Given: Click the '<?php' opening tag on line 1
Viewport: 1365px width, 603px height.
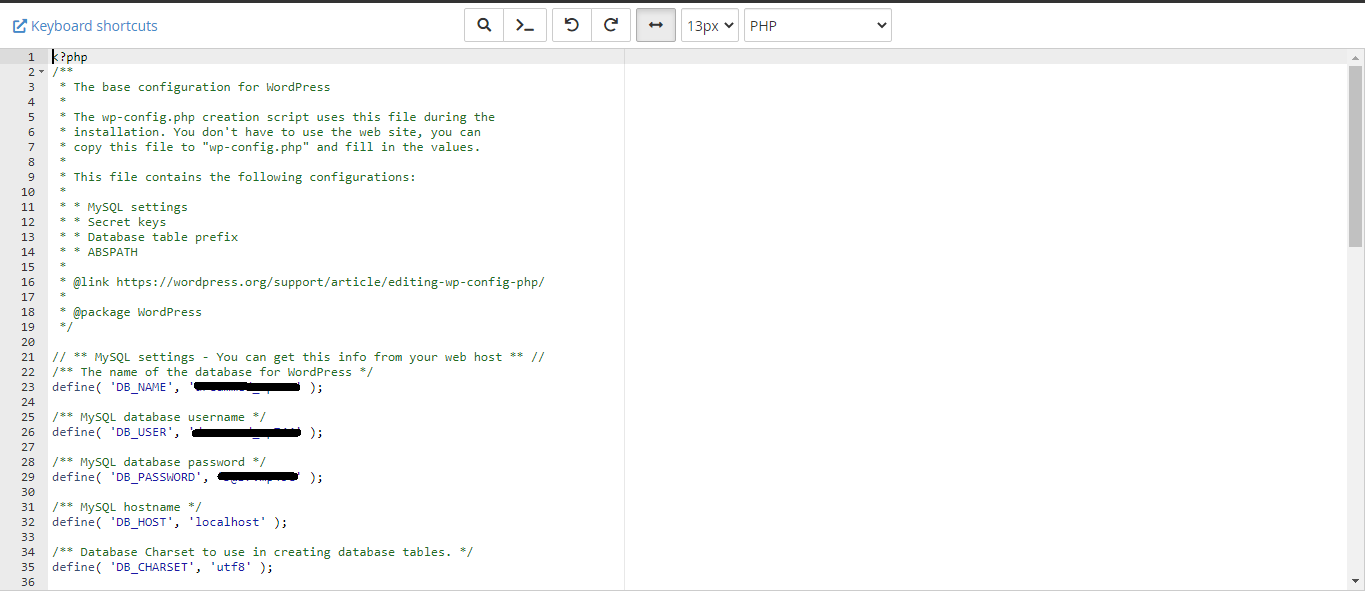Looking at the screenshot, I should pos(70,57).
